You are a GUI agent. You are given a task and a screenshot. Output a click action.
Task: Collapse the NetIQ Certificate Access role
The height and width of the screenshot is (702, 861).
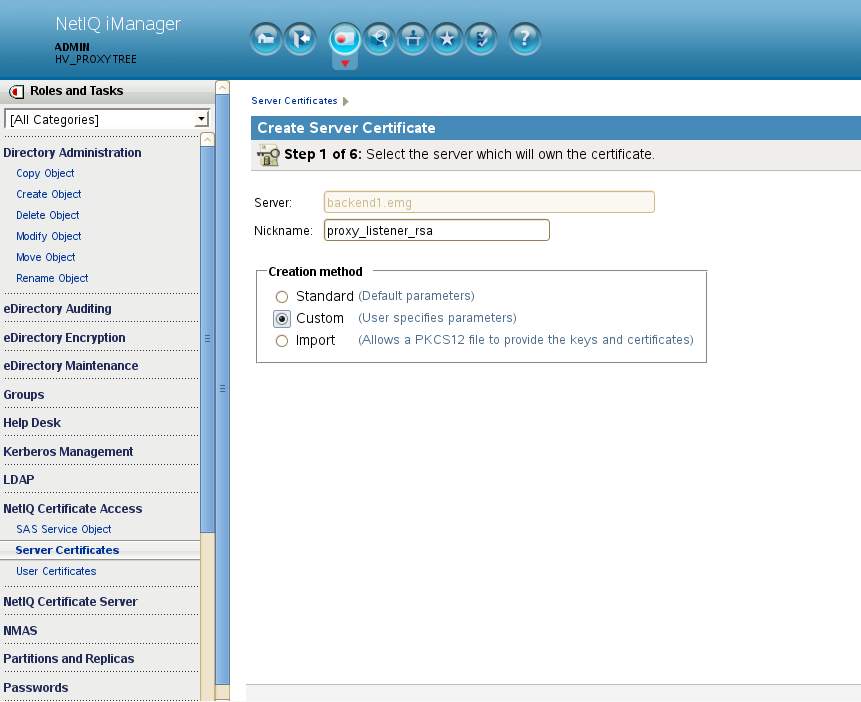tap(72, 509)
